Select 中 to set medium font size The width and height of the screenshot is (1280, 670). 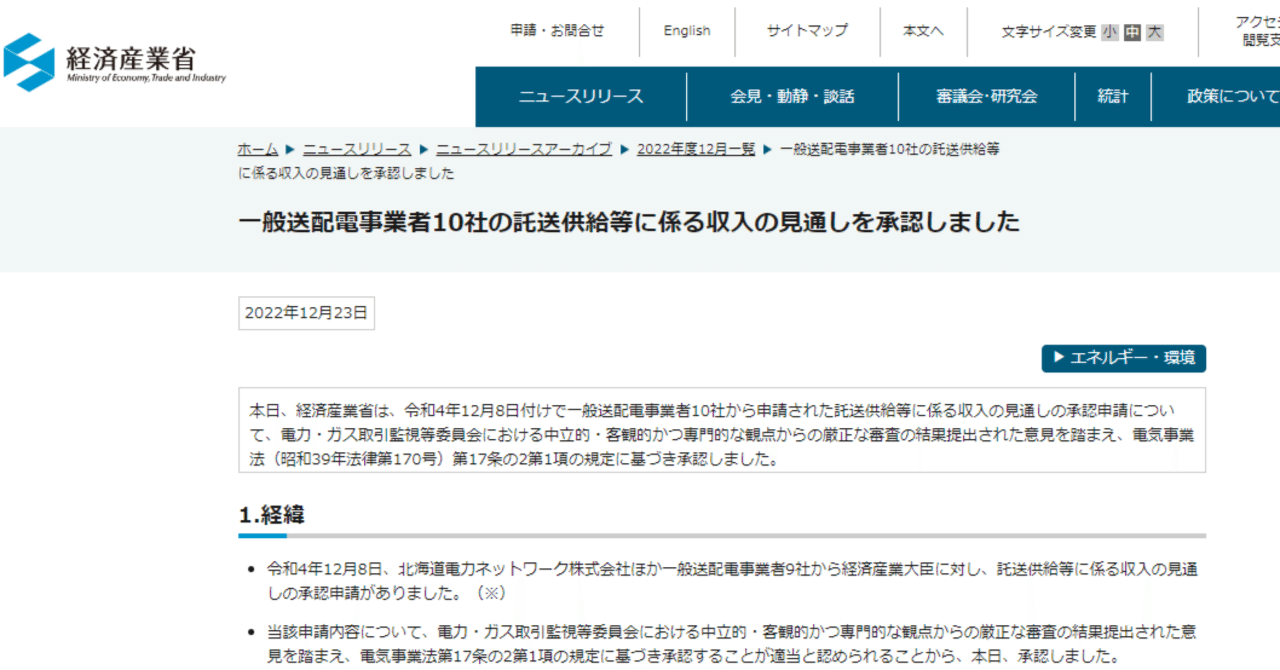tap(1131, 31)
